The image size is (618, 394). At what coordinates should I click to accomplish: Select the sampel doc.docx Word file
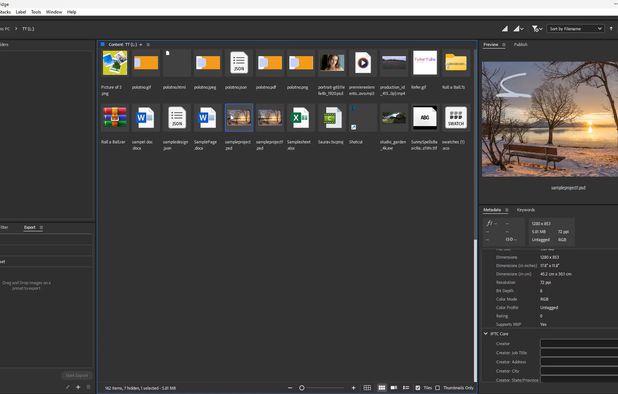[x=146, y=117]
